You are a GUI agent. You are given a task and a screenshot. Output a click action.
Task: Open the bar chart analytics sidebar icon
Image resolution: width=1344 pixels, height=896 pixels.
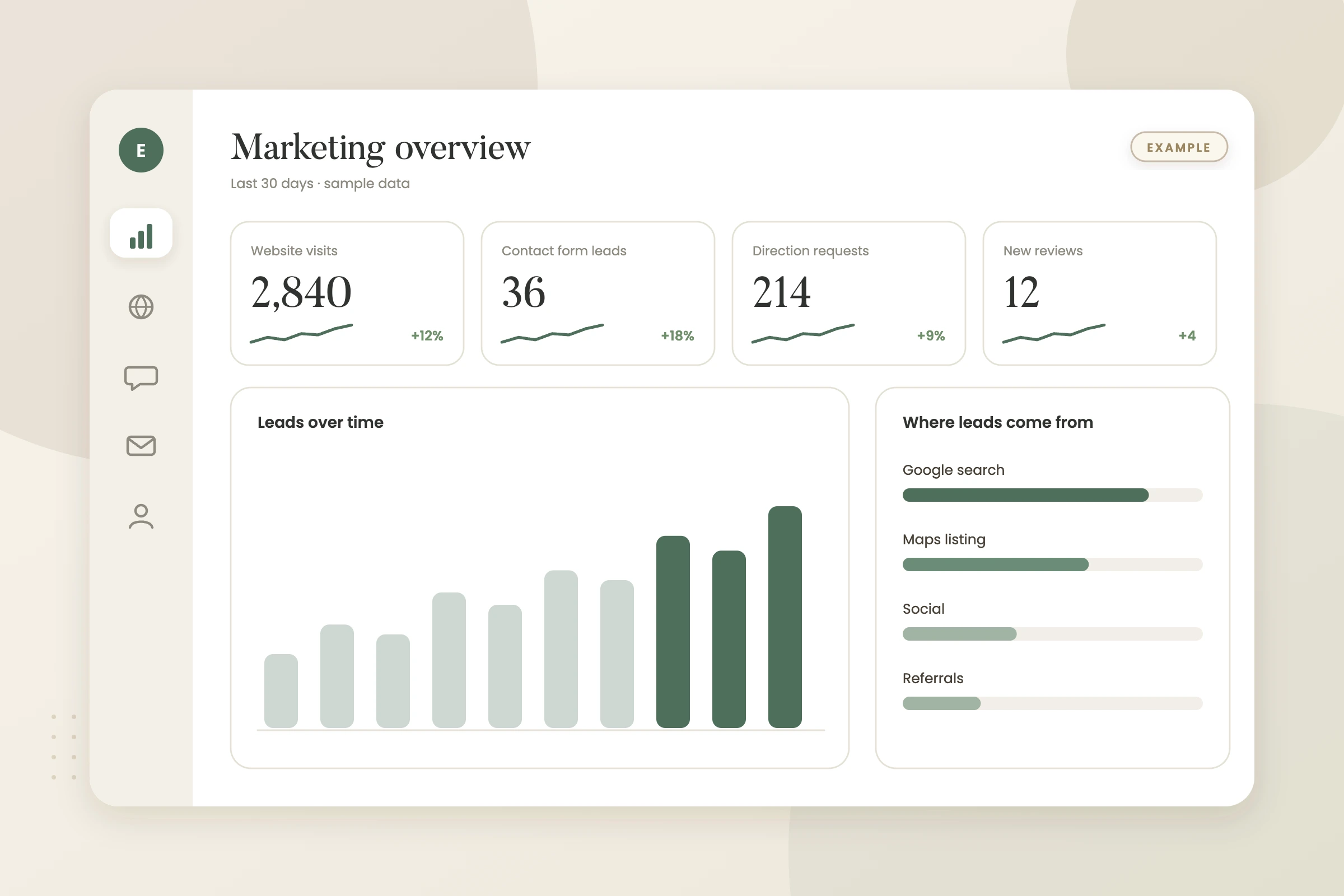(141, 233)
